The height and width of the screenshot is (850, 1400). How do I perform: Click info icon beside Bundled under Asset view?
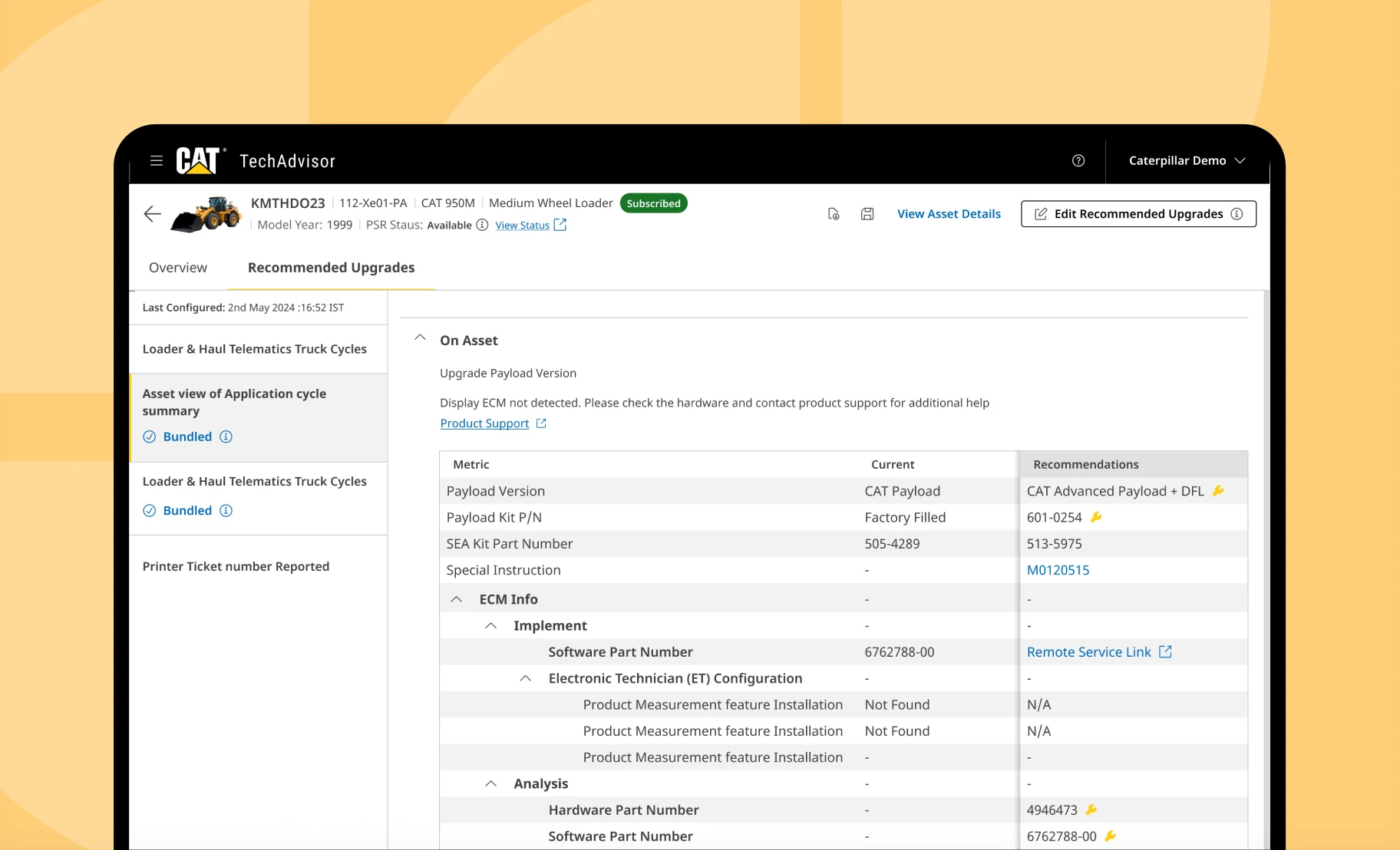226,437
